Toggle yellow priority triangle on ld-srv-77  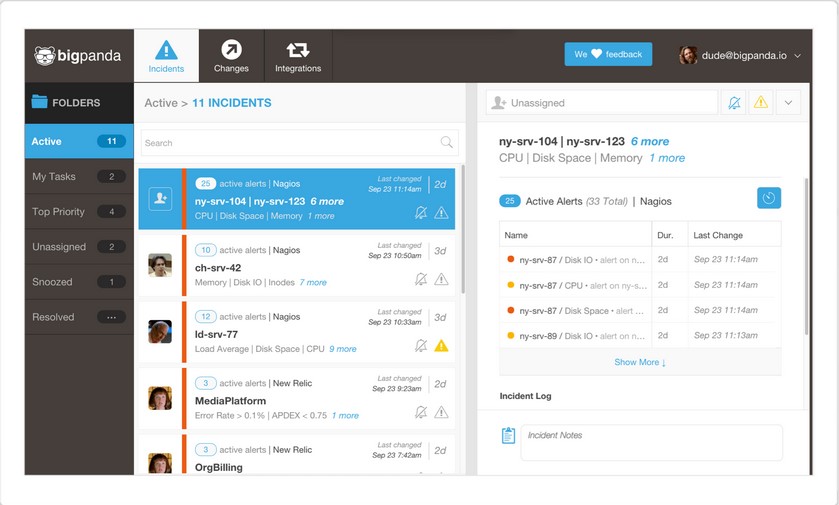click(441, 346)
